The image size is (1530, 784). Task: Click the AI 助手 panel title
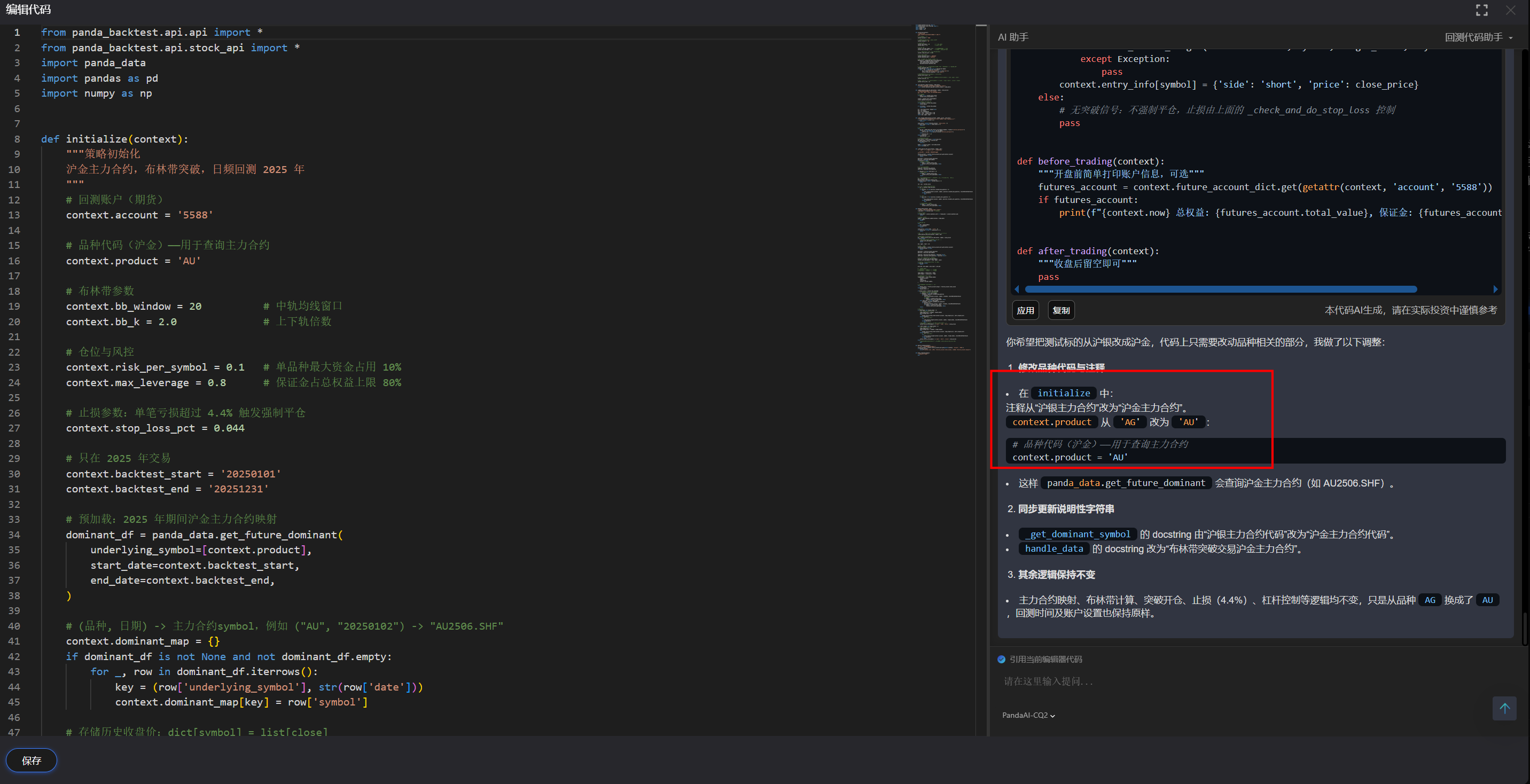coord(1013,37)
